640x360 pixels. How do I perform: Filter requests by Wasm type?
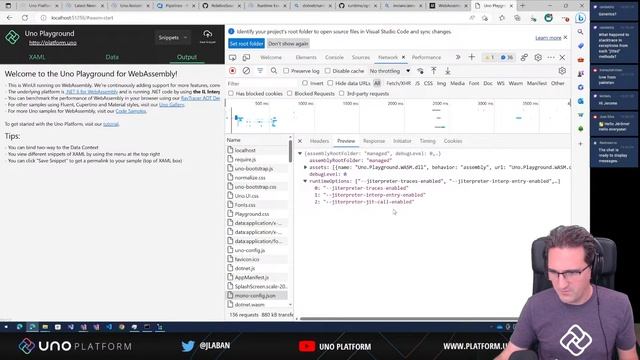pyautogui.click(x=516, y=83)
